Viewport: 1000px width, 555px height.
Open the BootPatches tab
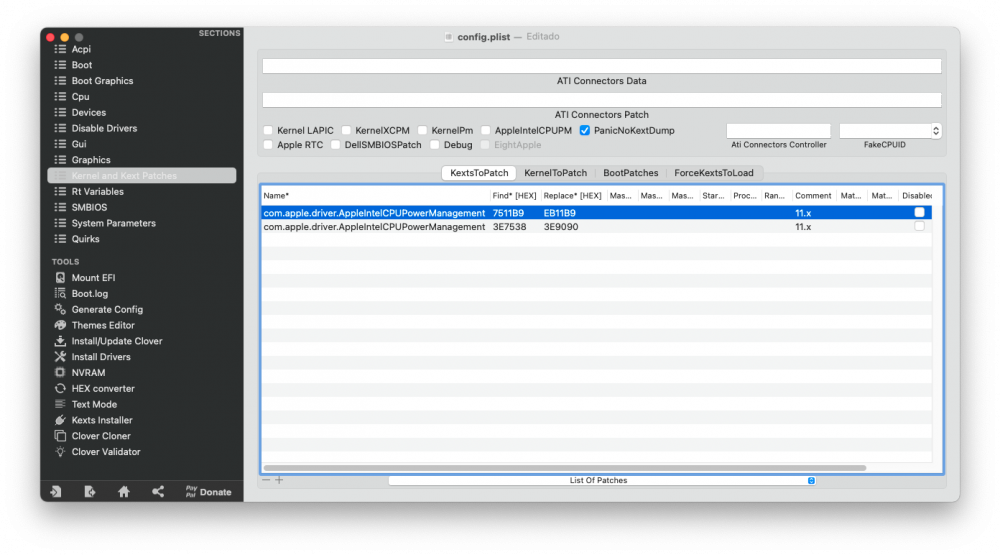(631, 173)
